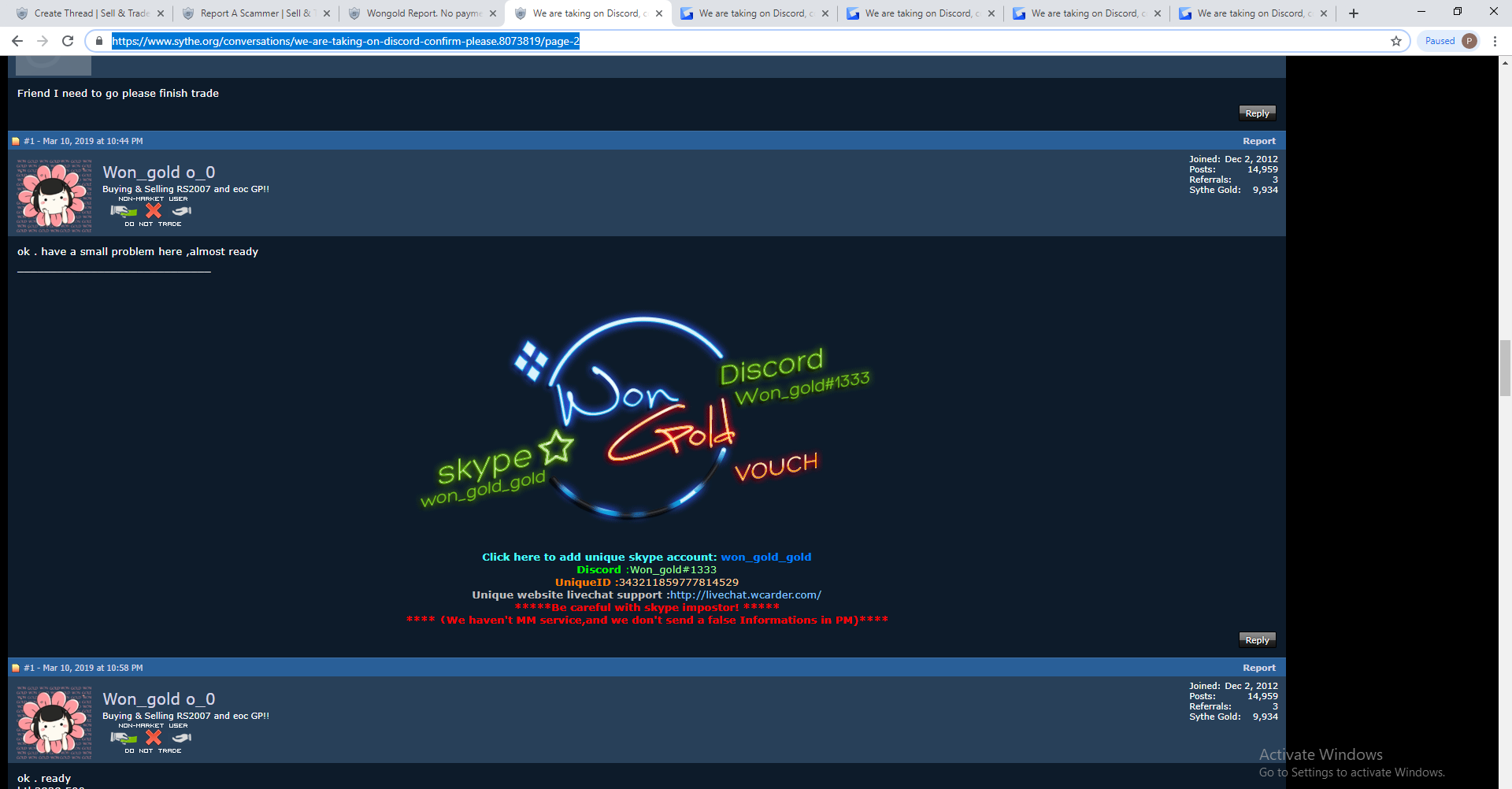This screenshot has height=789, width=1512.
Task: Click the 'We haven't MM service' notice line
Action: coord(647,620)
